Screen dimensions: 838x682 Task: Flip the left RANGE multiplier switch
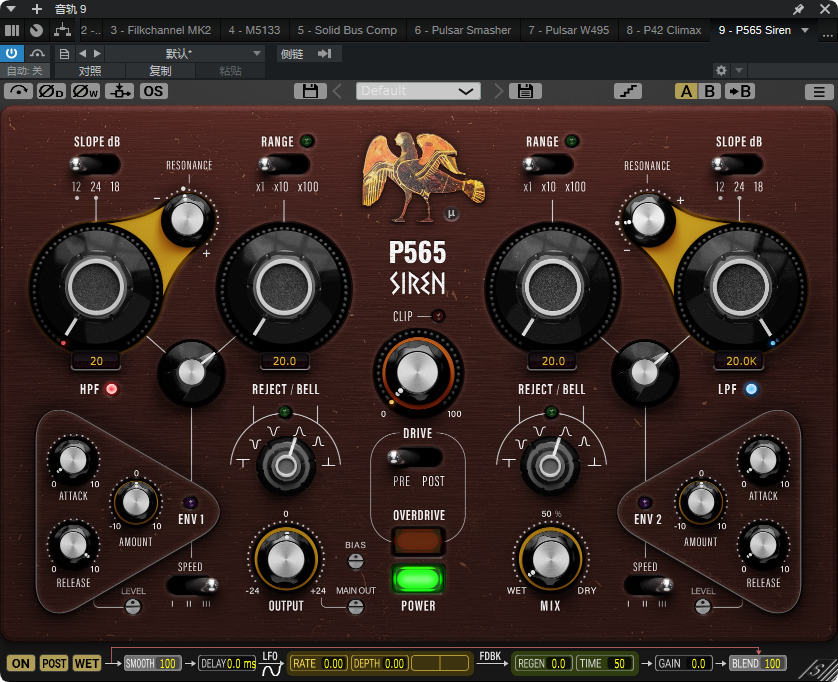[284, 164]
